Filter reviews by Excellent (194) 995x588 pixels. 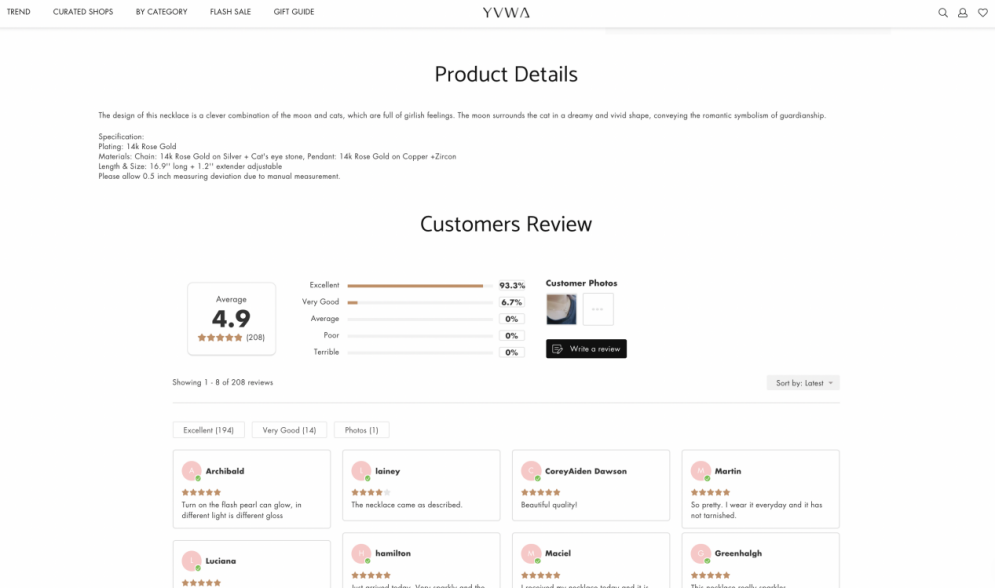coord(208,430)
